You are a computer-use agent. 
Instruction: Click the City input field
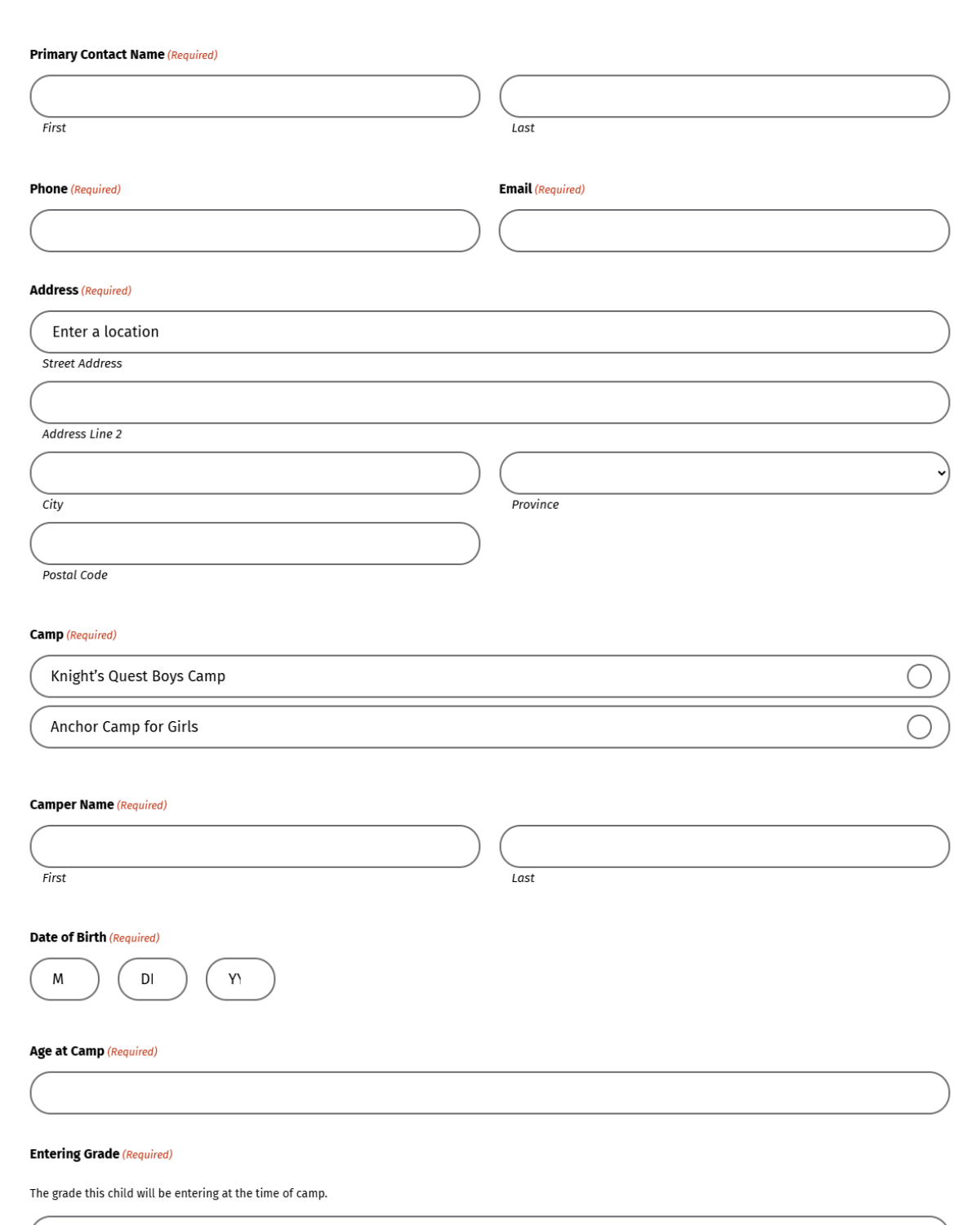pyautogui.click(x=255, y=473)
